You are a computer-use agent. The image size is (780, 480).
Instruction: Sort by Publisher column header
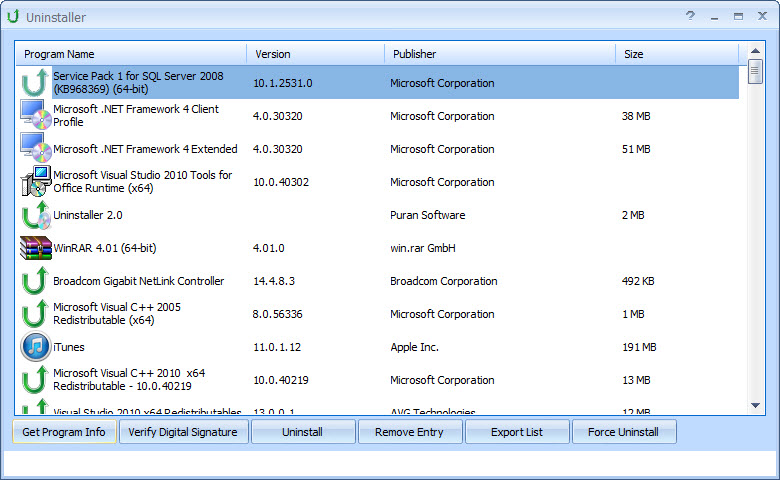pos(500,54)
